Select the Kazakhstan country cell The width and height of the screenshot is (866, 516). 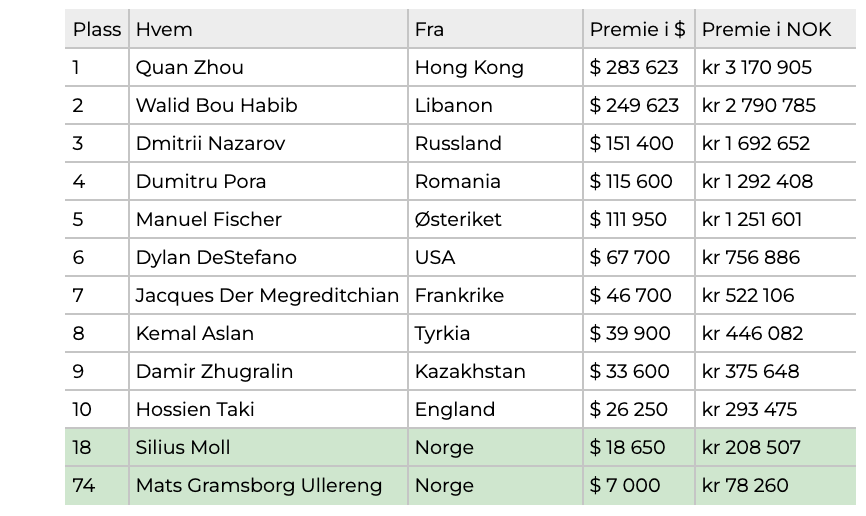[x=495, y=371]
